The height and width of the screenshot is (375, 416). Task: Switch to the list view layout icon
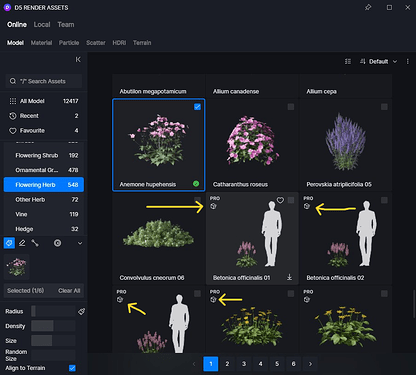pos(348,61)
